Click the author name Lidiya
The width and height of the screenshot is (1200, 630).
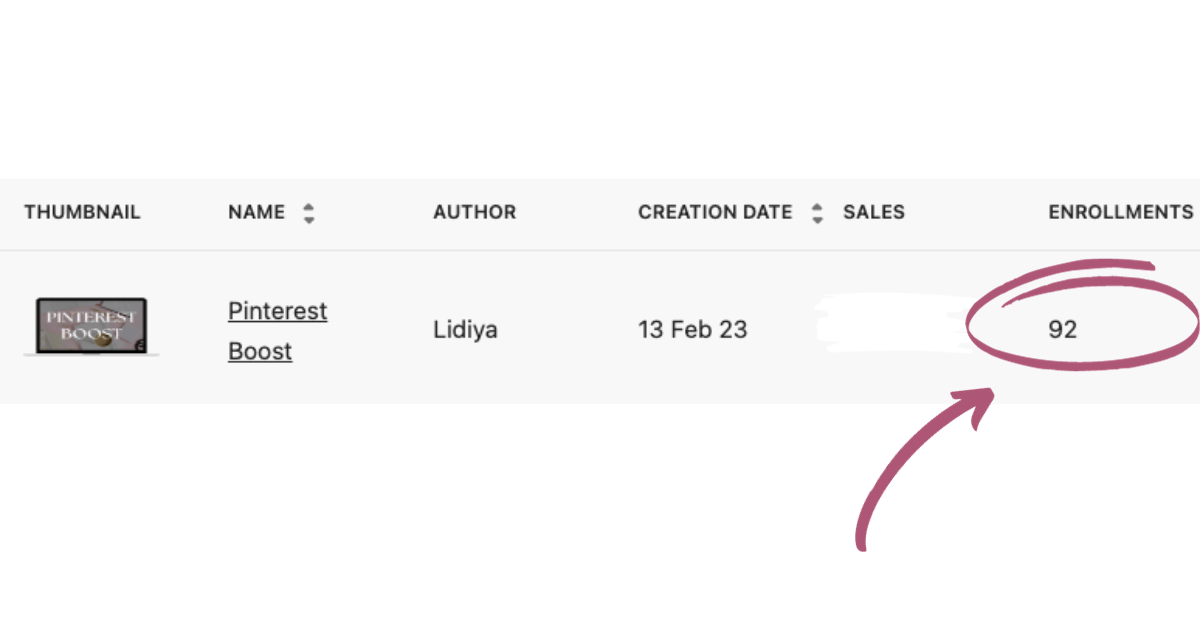464,329
